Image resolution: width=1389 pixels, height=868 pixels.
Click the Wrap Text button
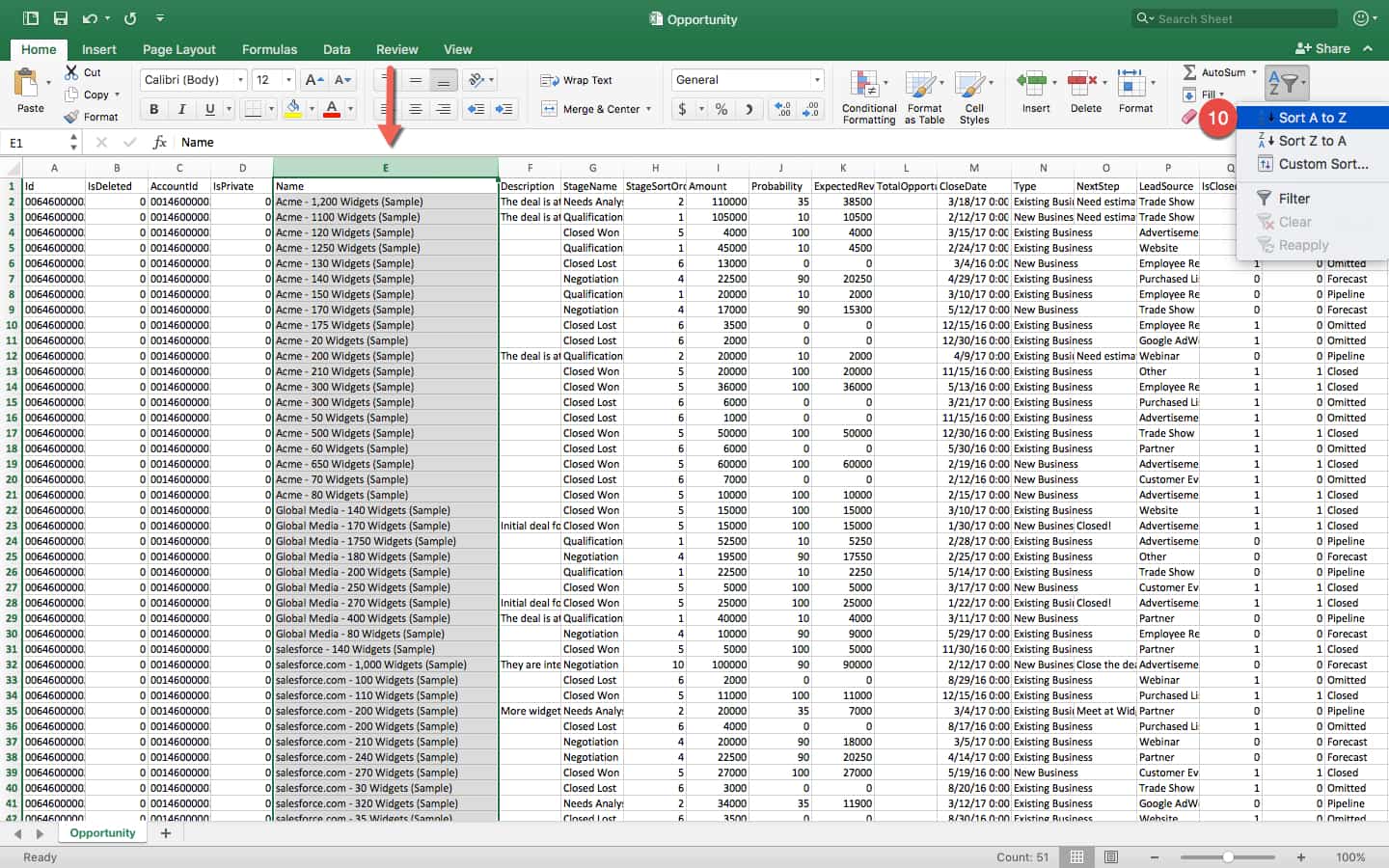pos(577,80)
